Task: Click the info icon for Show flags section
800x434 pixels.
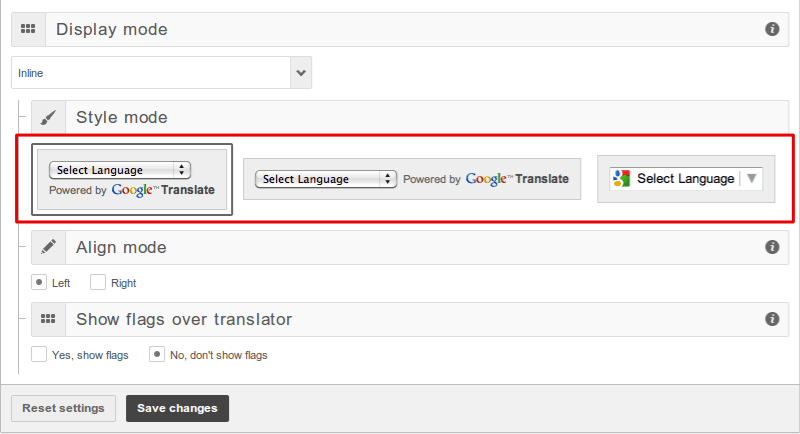Action: pyautogui.click(x=772, y=320)
